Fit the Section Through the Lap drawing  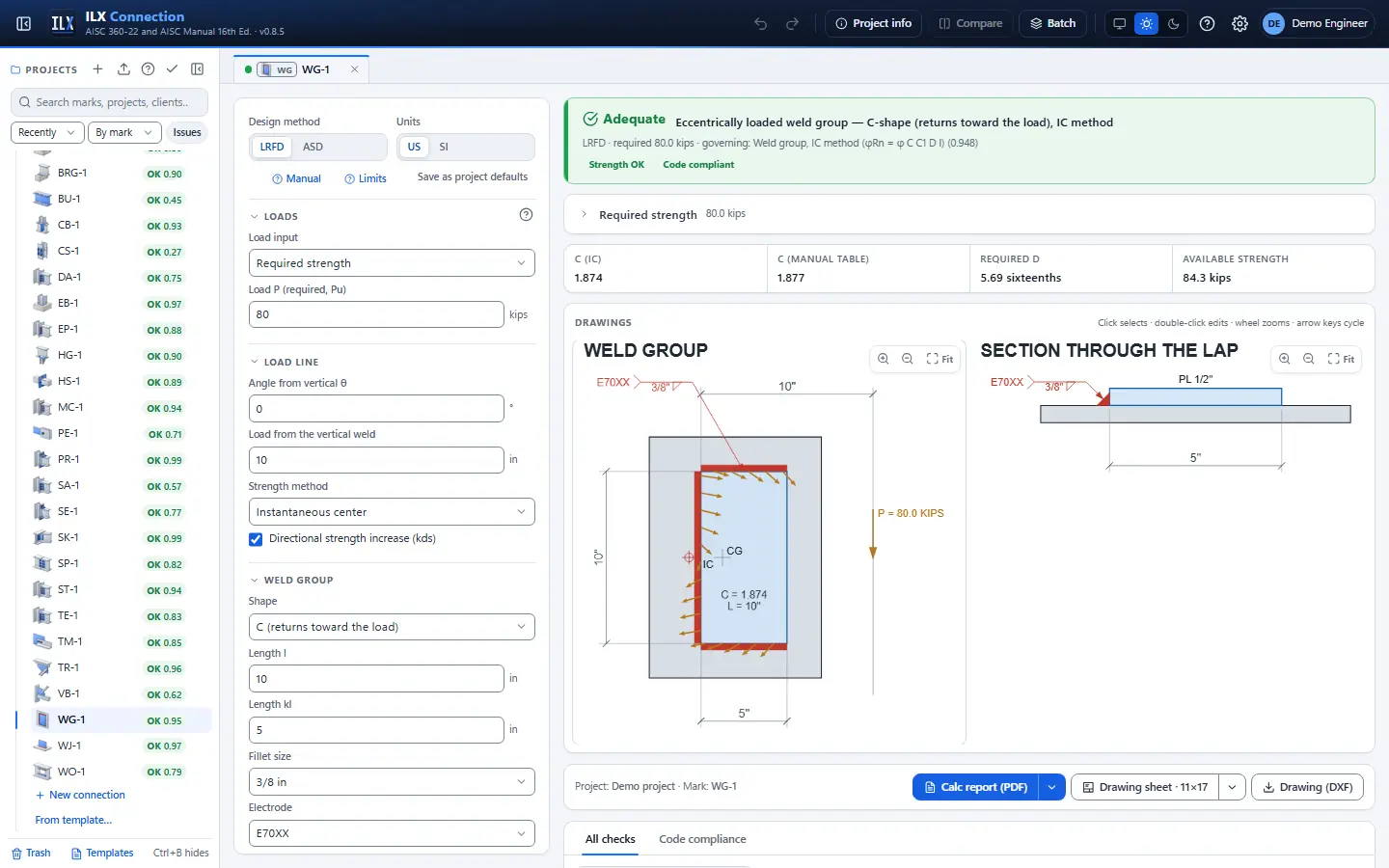(x=1342, y=359)
